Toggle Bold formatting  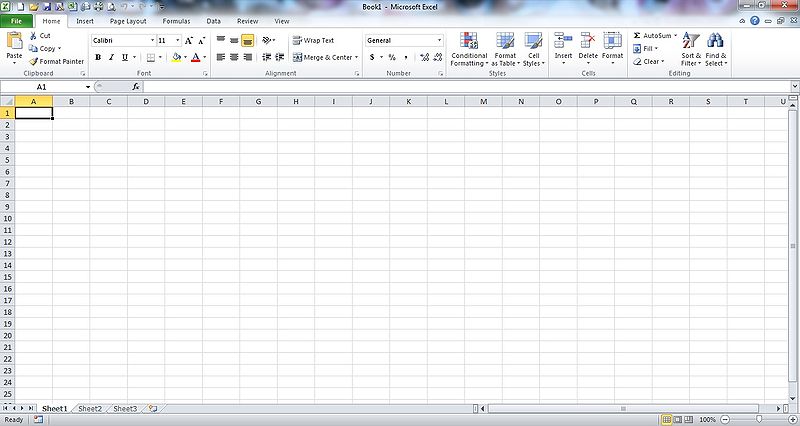[98, 58]
